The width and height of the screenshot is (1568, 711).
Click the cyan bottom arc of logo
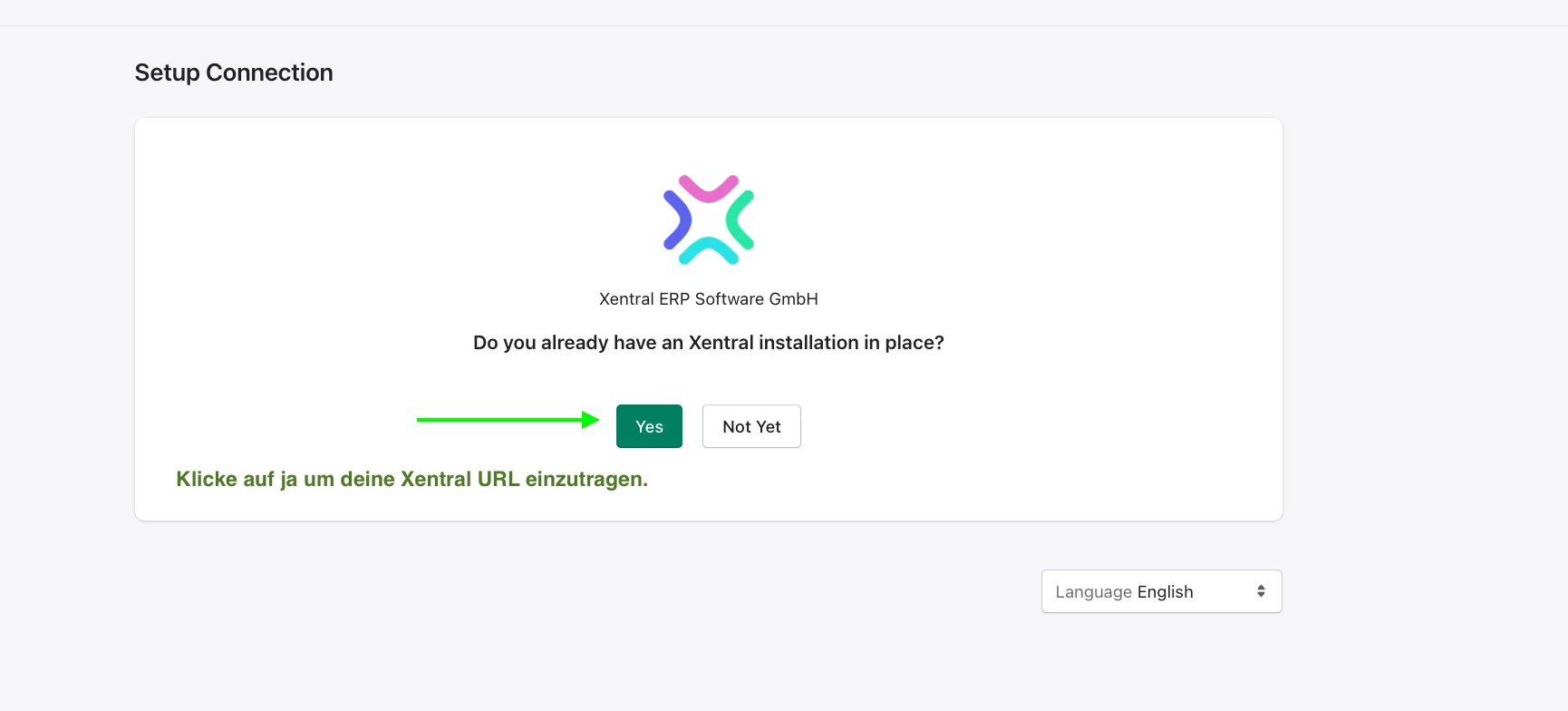[709, 251]
